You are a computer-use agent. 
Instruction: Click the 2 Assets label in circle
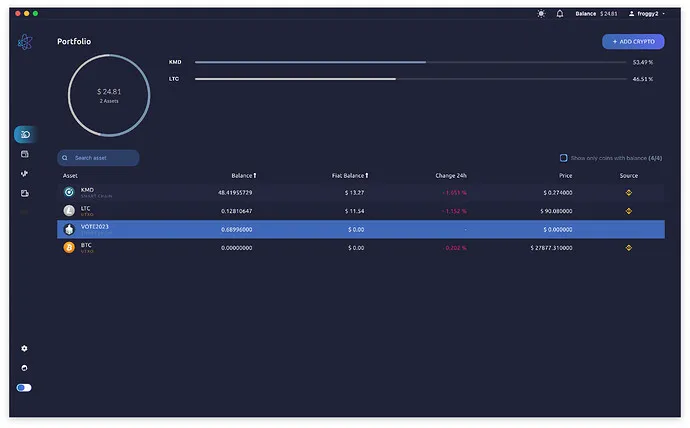coord(109,101)
